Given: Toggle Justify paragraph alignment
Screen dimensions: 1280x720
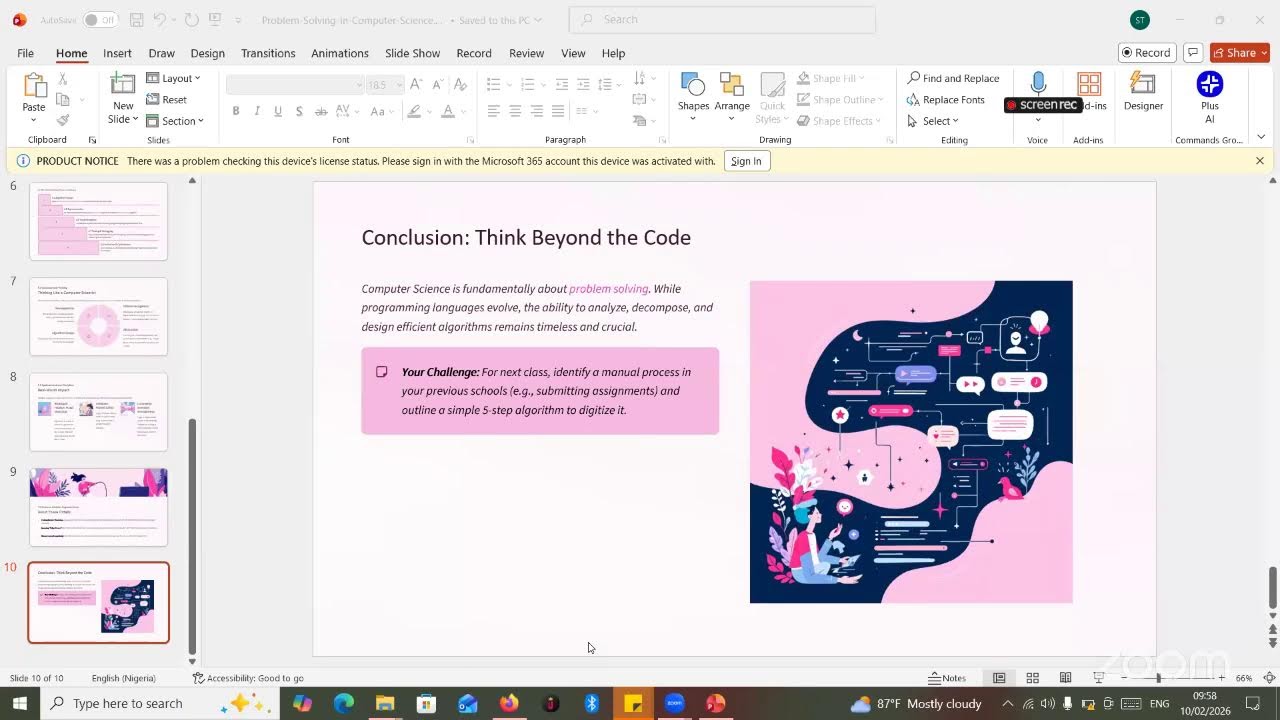Looking at the screenshot, I should tap(558, 111).
